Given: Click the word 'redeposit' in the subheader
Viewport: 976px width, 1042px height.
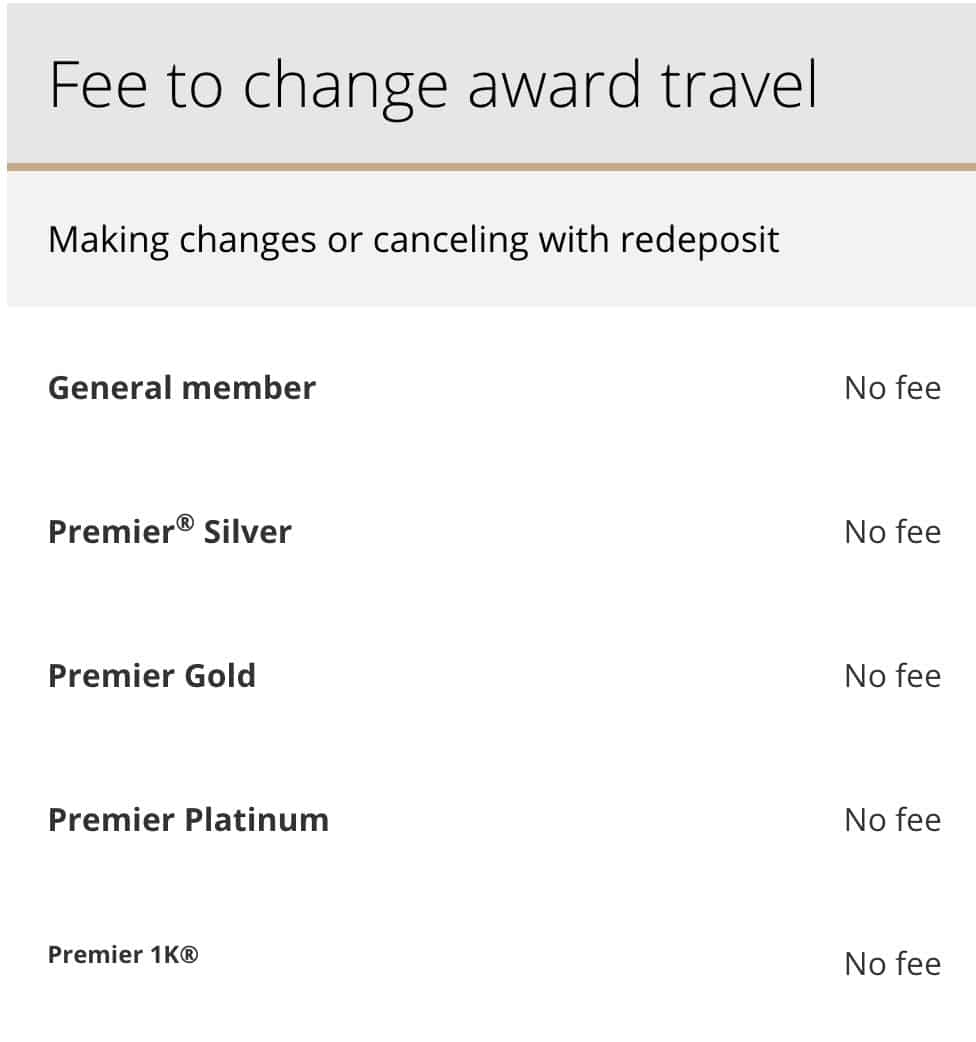Looking at the screenshot, I should point(699,240).
